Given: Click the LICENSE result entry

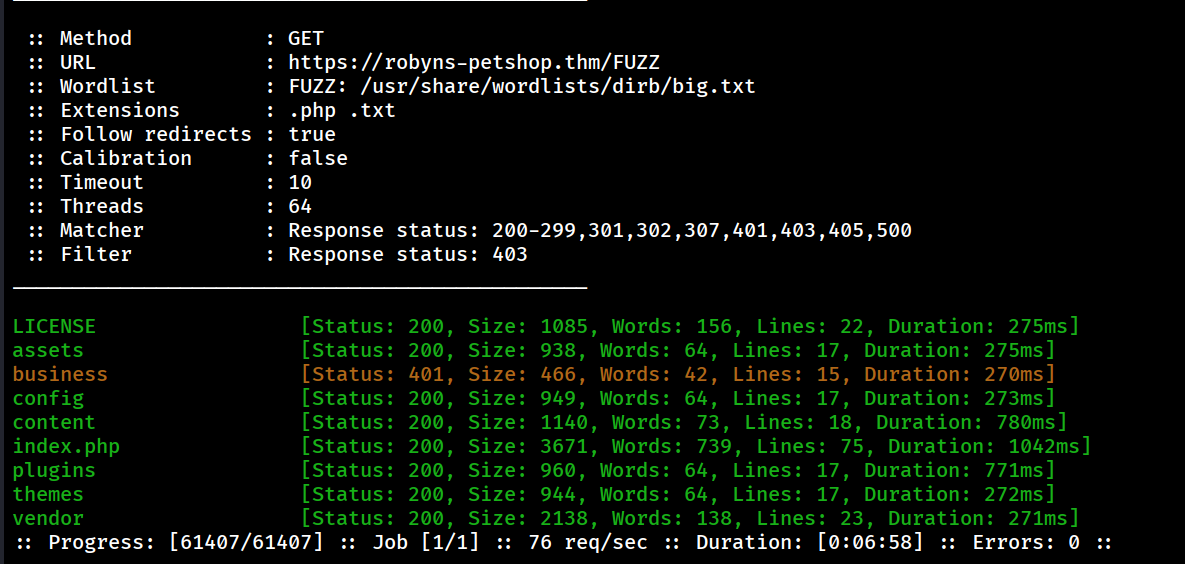Looking at the screenshot, I should pos(54,326).
